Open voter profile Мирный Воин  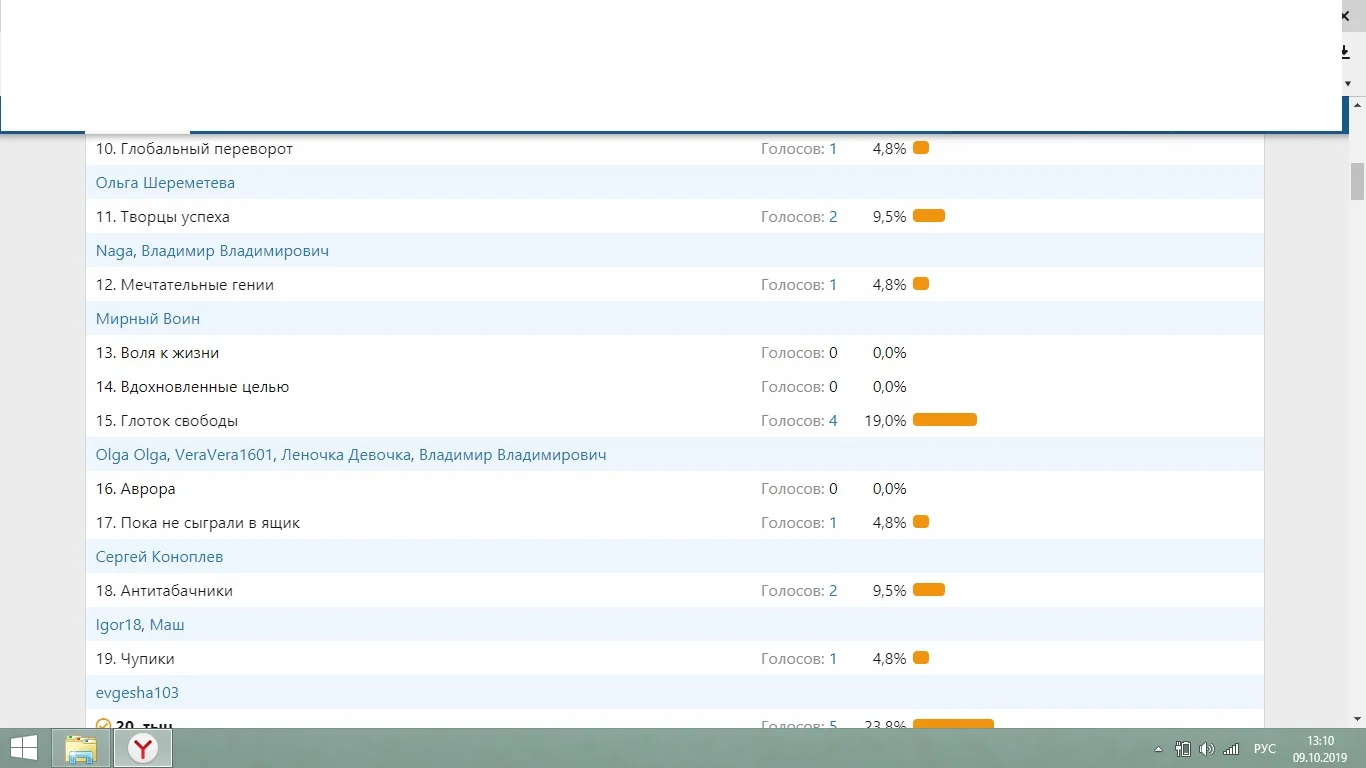coord(148,319)
